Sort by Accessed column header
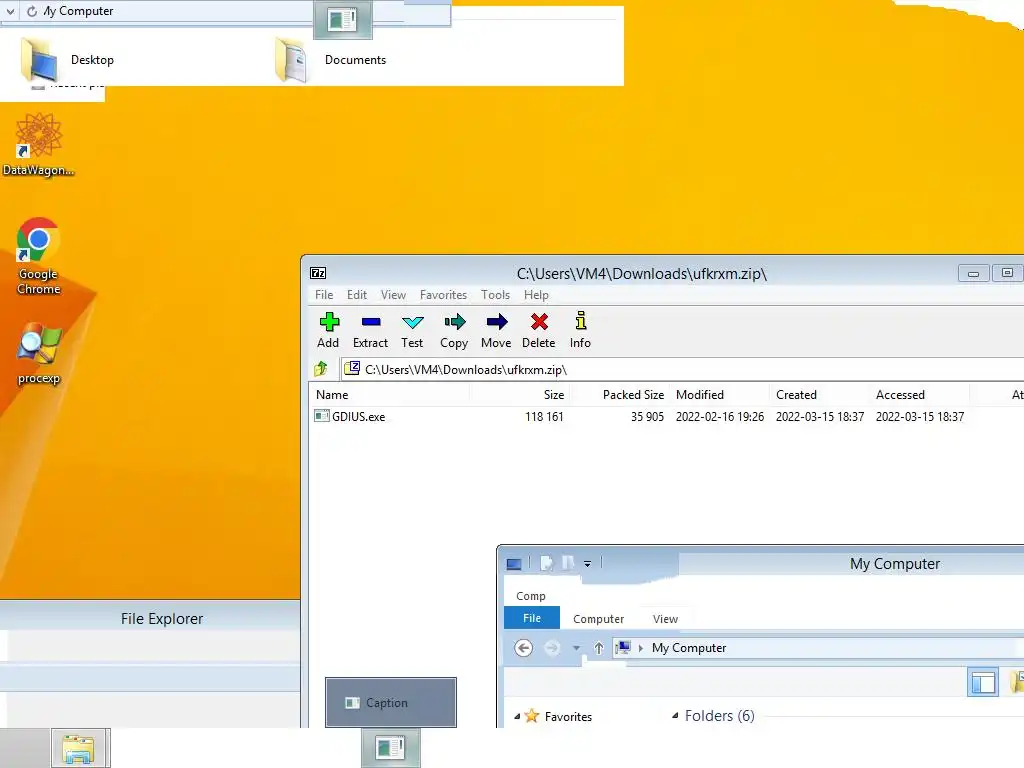Screen dimensions: 1024x768 [920, 394]
